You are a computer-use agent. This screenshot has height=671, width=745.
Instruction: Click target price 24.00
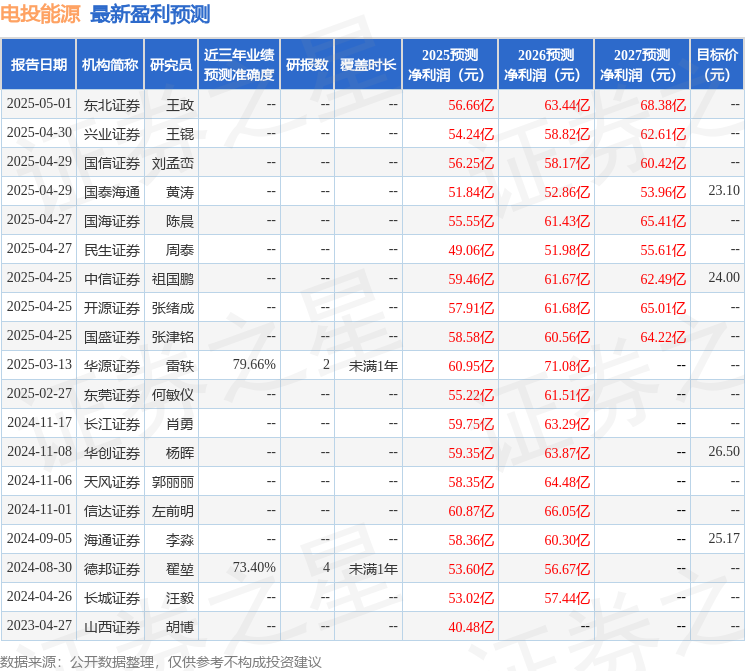[724, 278]
